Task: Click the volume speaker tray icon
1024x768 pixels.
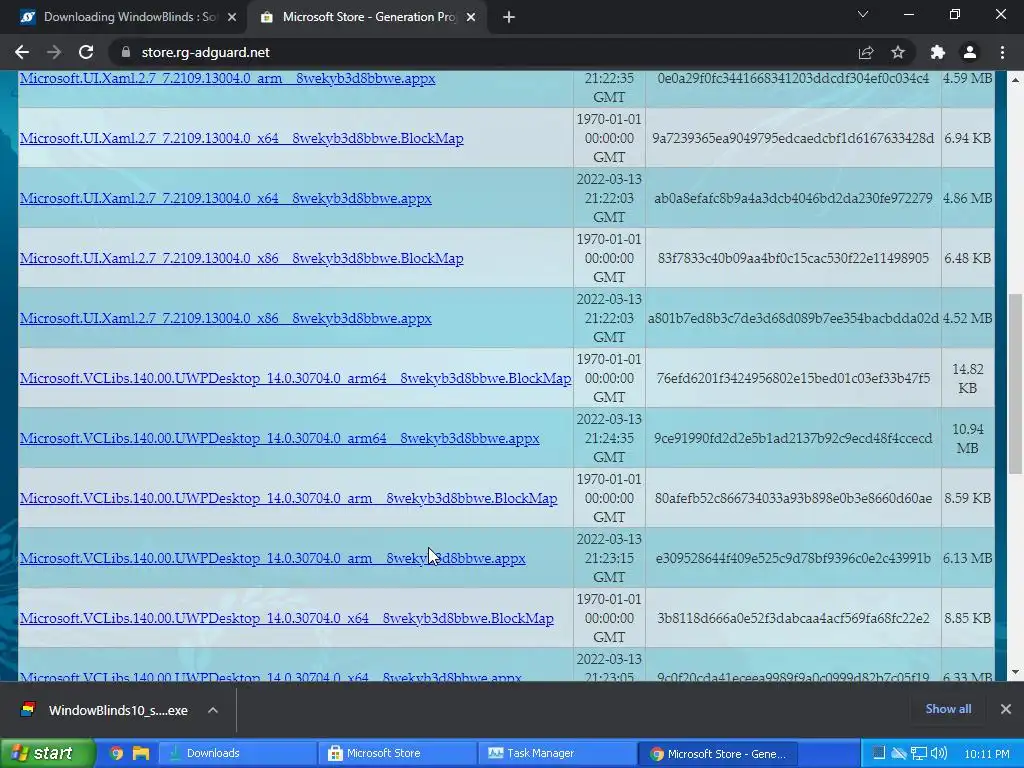Action: (939, 754)
